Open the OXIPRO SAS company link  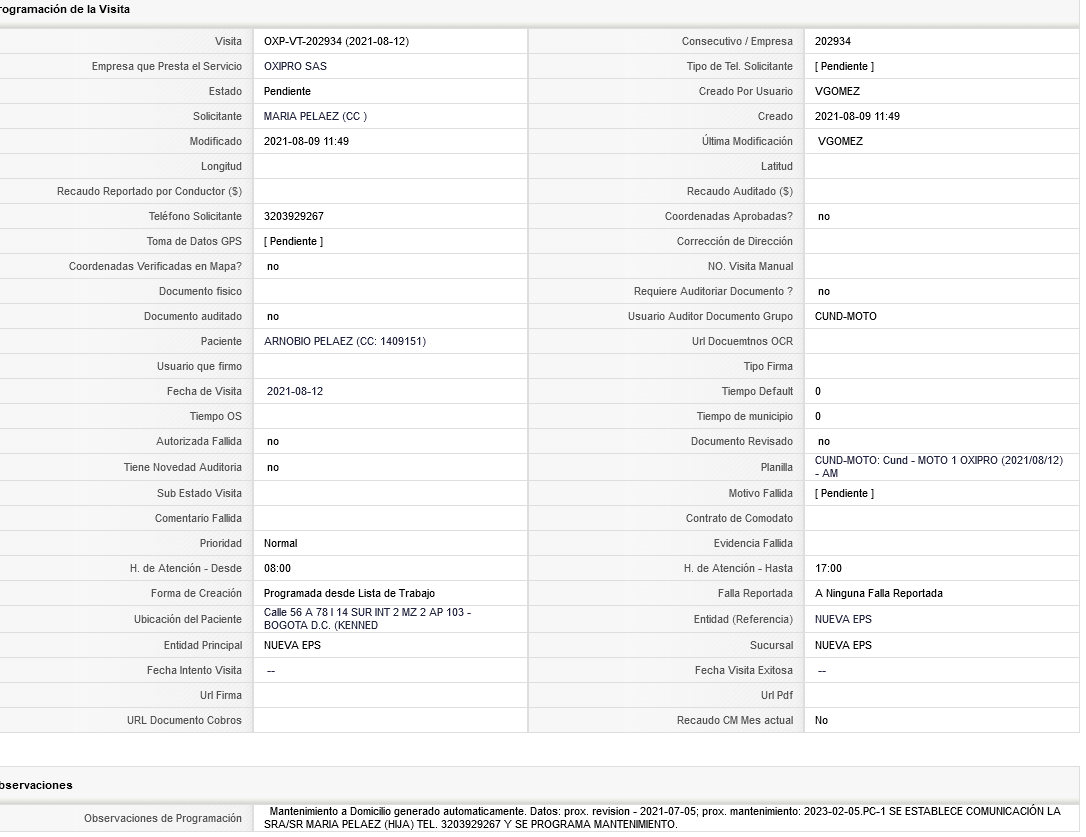[x=295, y=67]
